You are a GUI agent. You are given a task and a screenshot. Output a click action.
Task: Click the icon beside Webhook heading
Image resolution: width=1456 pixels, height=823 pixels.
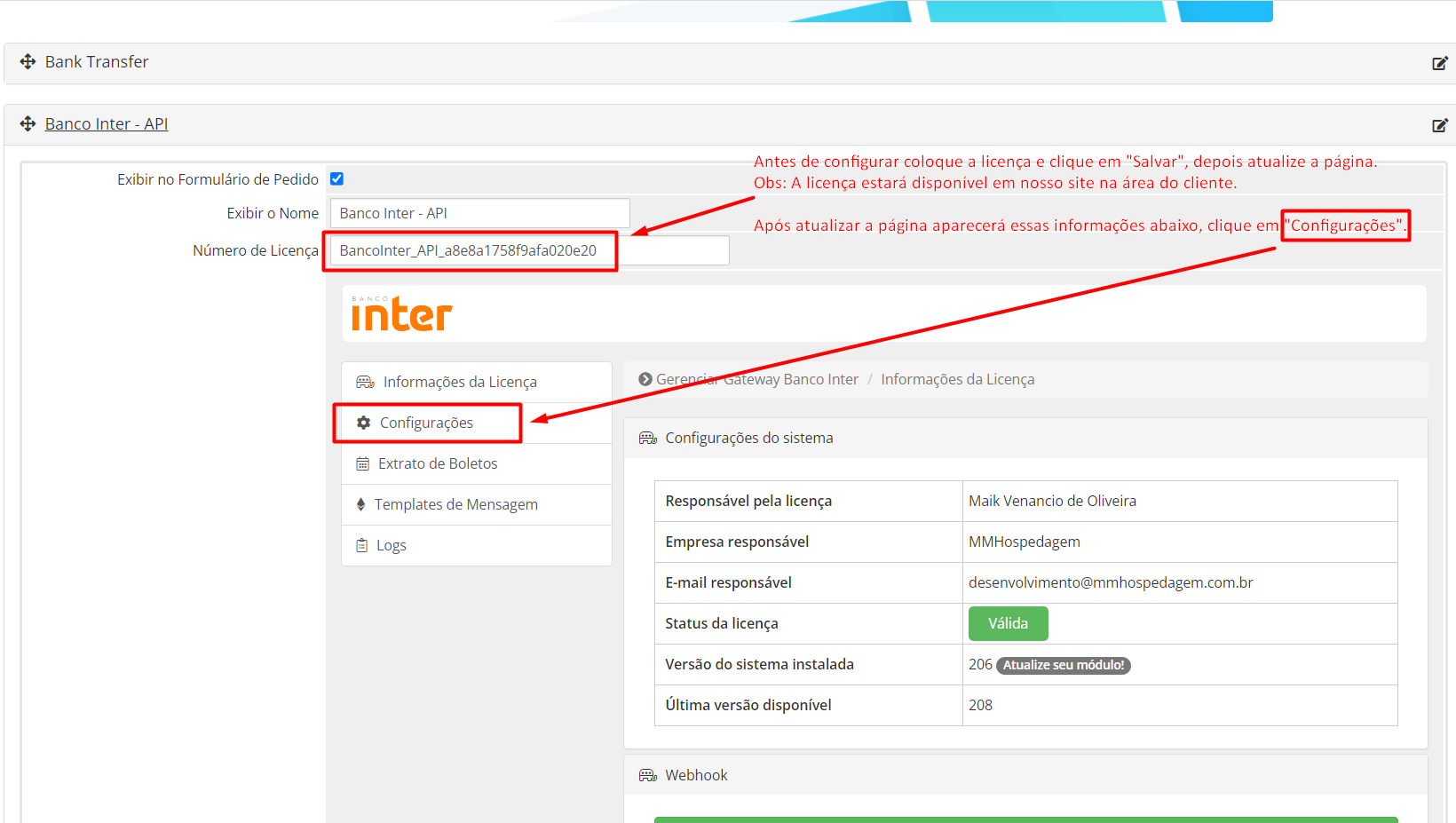[x=648, y=775]
